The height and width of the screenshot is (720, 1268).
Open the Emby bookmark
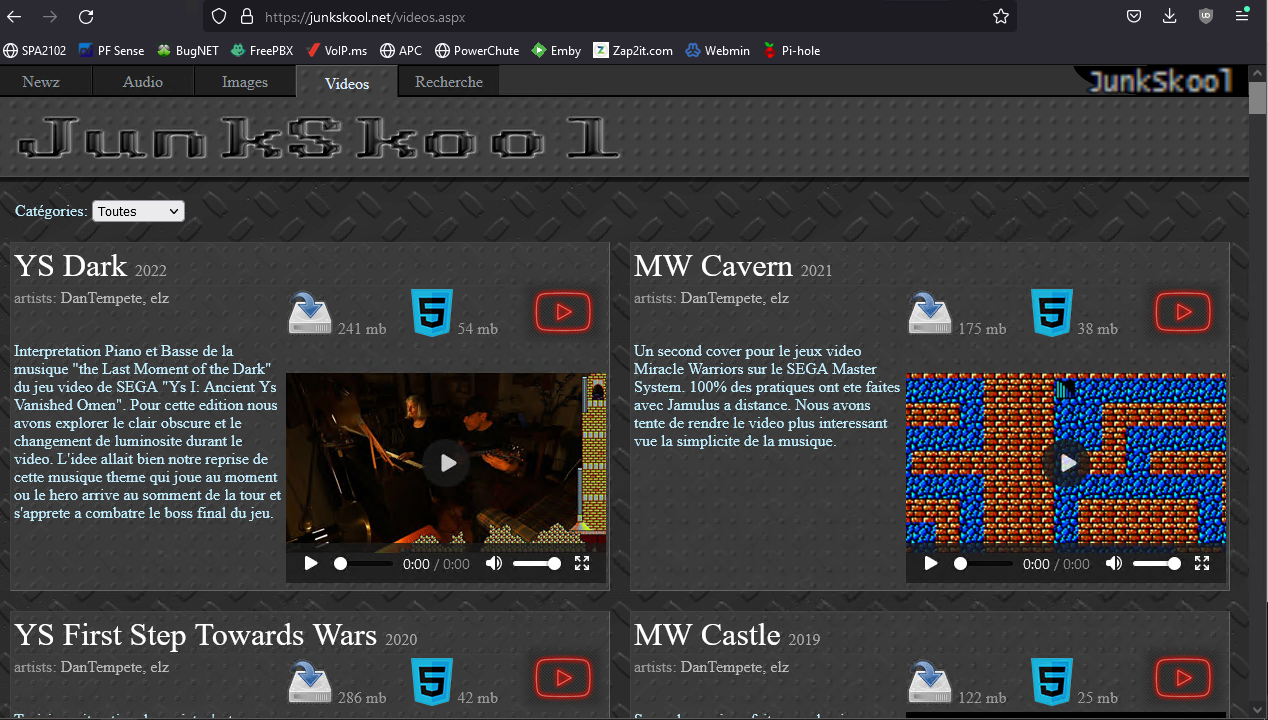[556, 50]
